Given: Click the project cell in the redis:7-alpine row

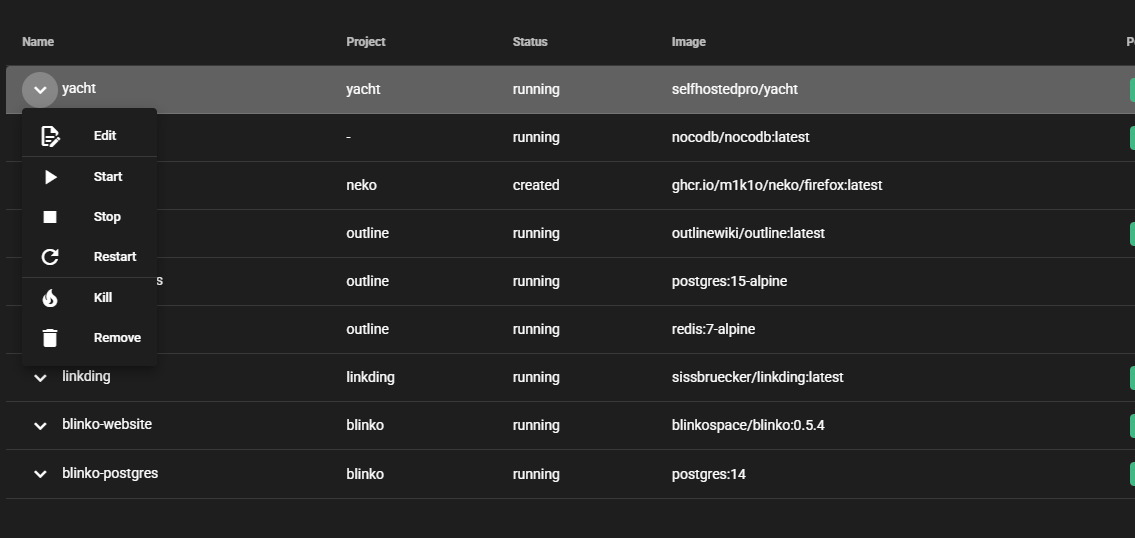Looking at the screenshot, I should (367, 329).
